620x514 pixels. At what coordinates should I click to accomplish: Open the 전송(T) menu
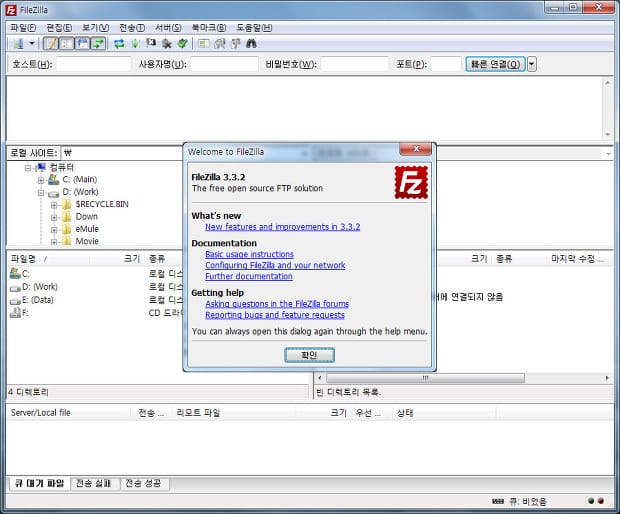[132, 28]
